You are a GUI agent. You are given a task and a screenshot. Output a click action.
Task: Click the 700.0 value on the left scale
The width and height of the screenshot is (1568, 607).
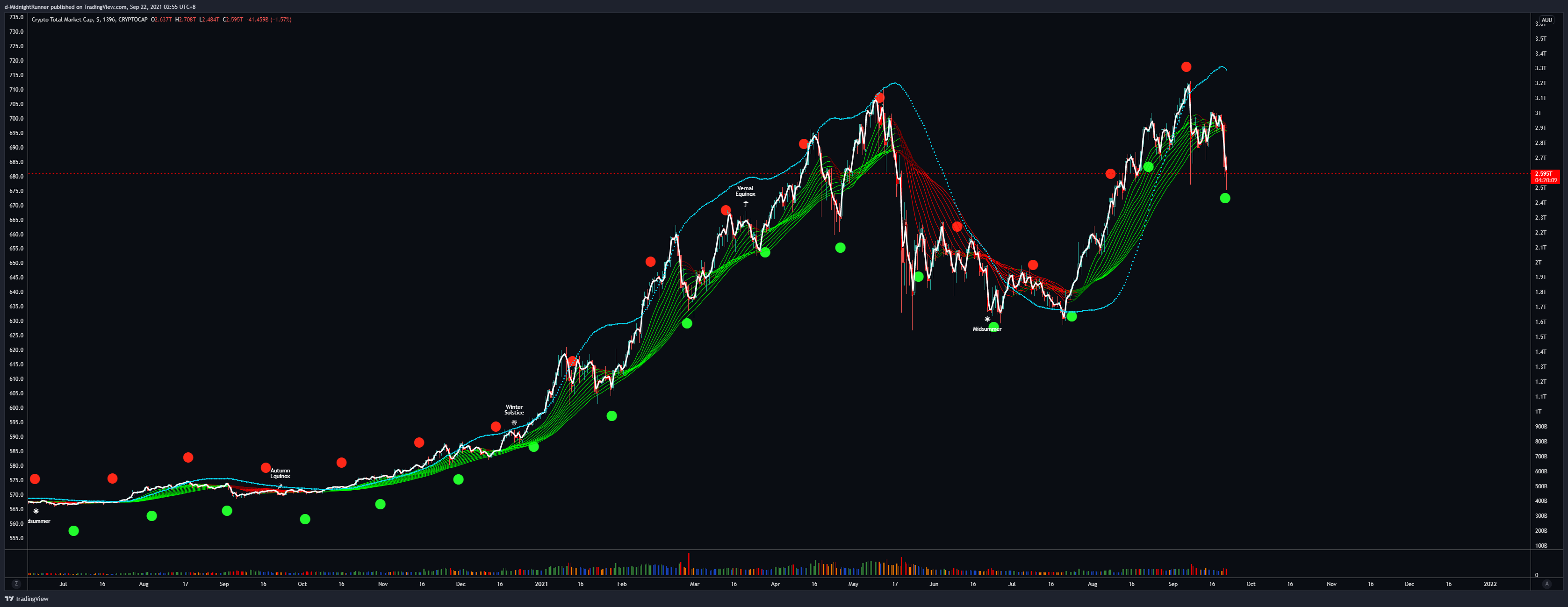16,119
